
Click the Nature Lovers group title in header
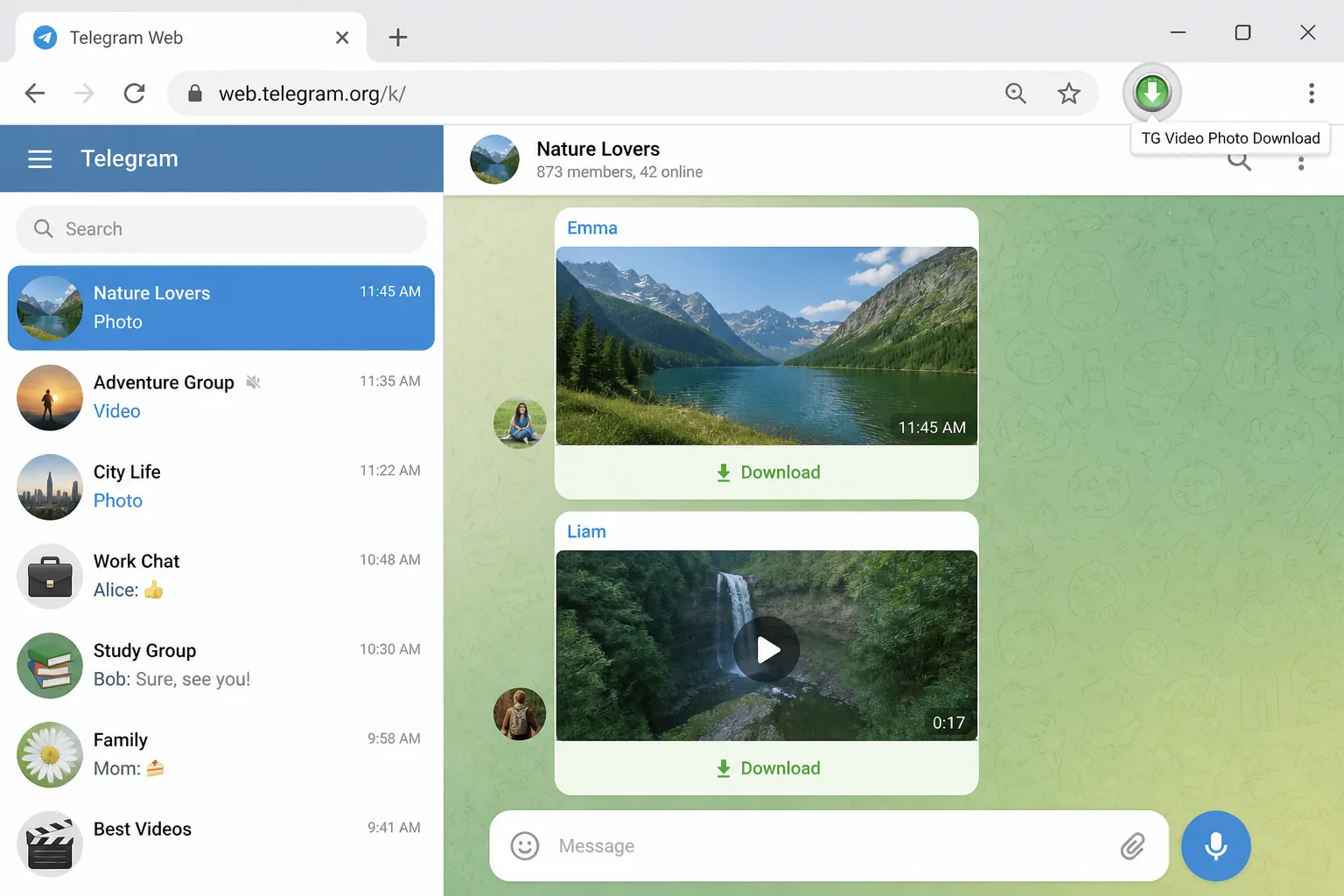tap(598, 149)
